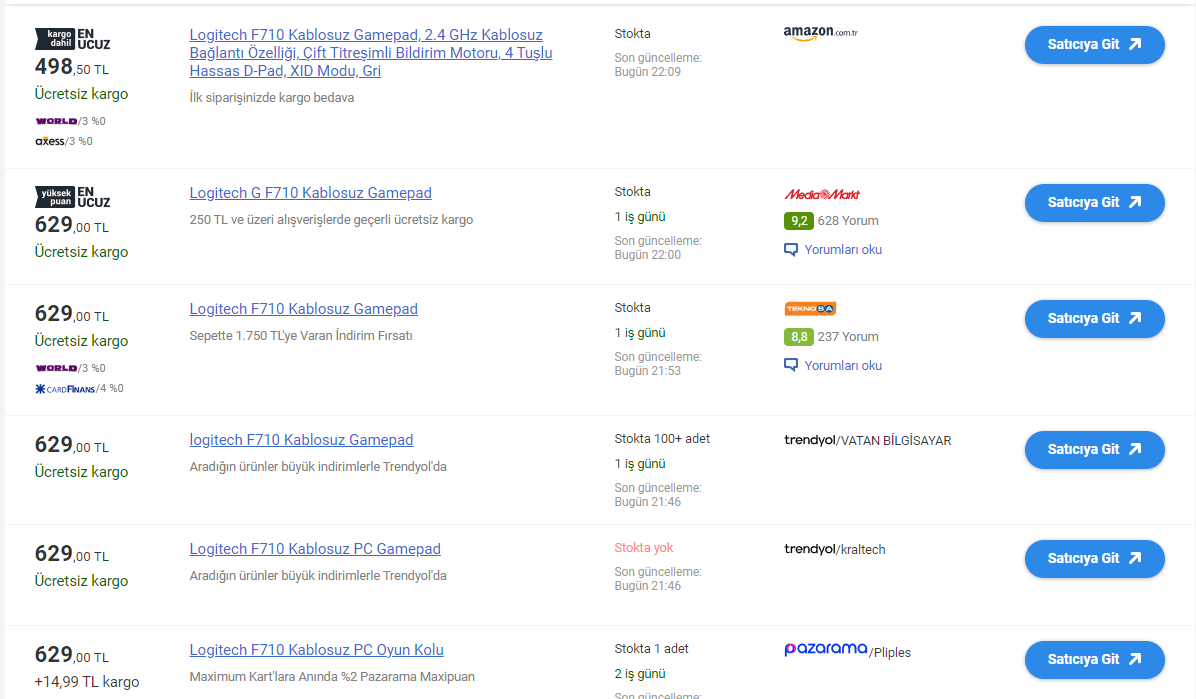
Task: Click the MediaMarkt seller logo
Action: tap(822, 194)
